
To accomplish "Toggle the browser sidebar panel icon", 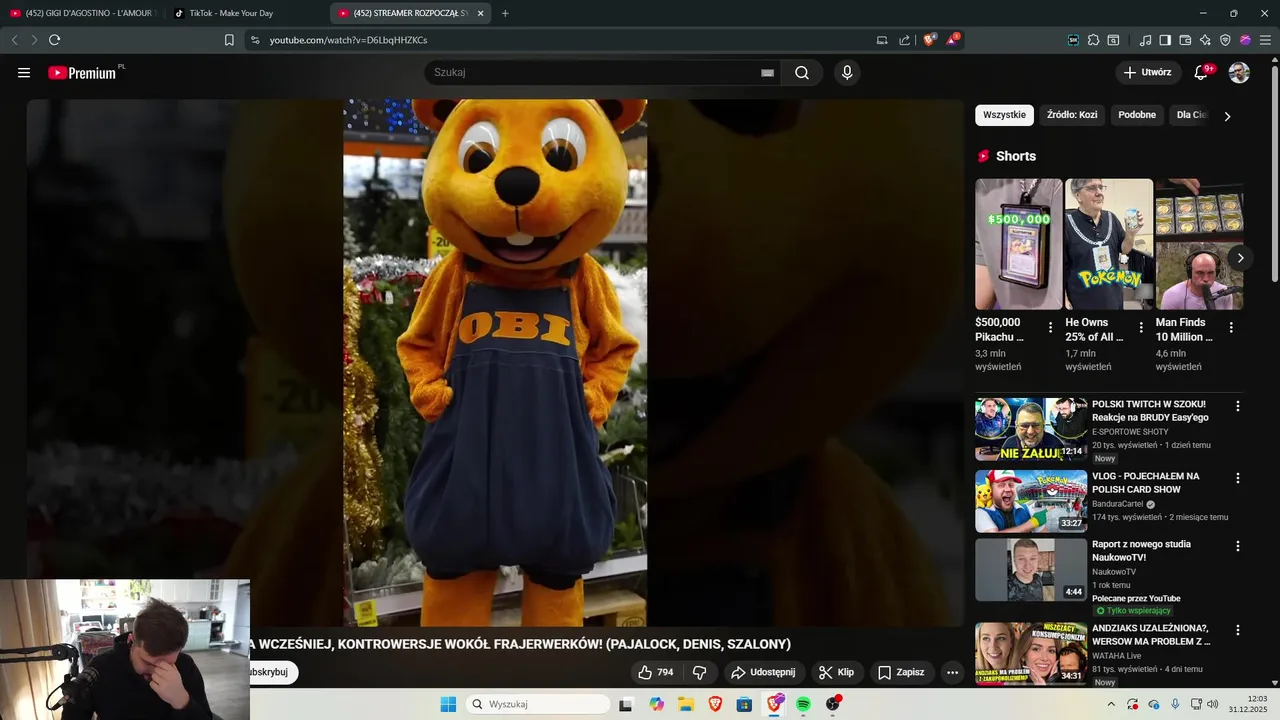I will 1165,40.
